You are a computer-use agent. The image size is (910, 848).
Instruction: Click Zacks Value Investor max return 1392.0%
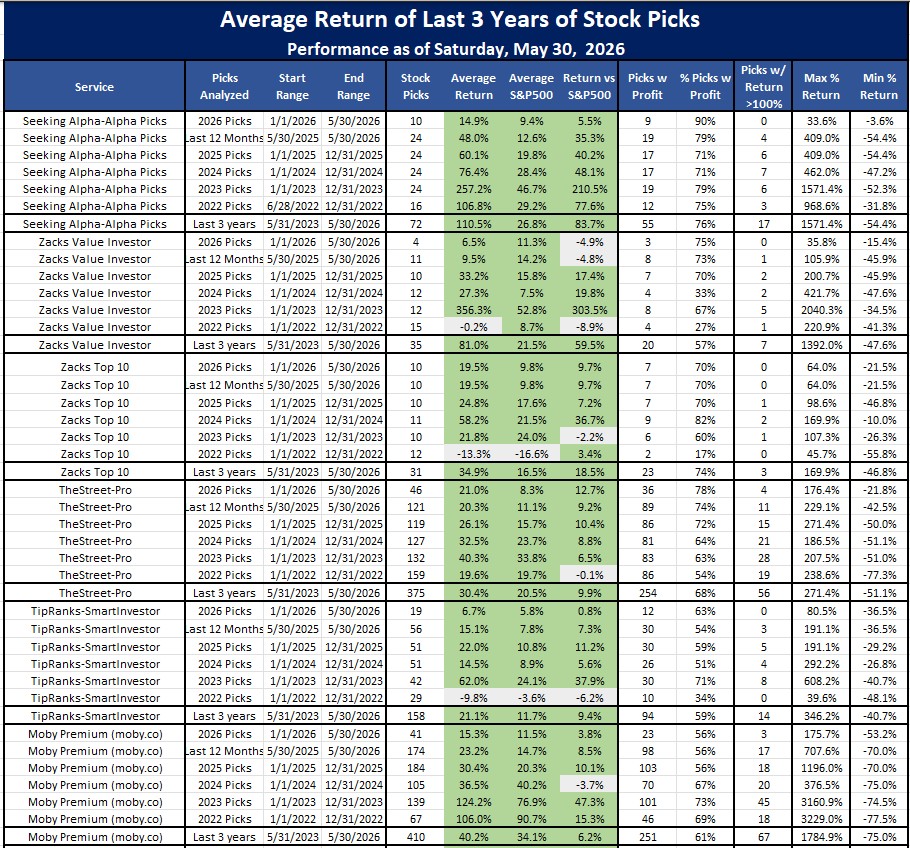click(821, 345)
